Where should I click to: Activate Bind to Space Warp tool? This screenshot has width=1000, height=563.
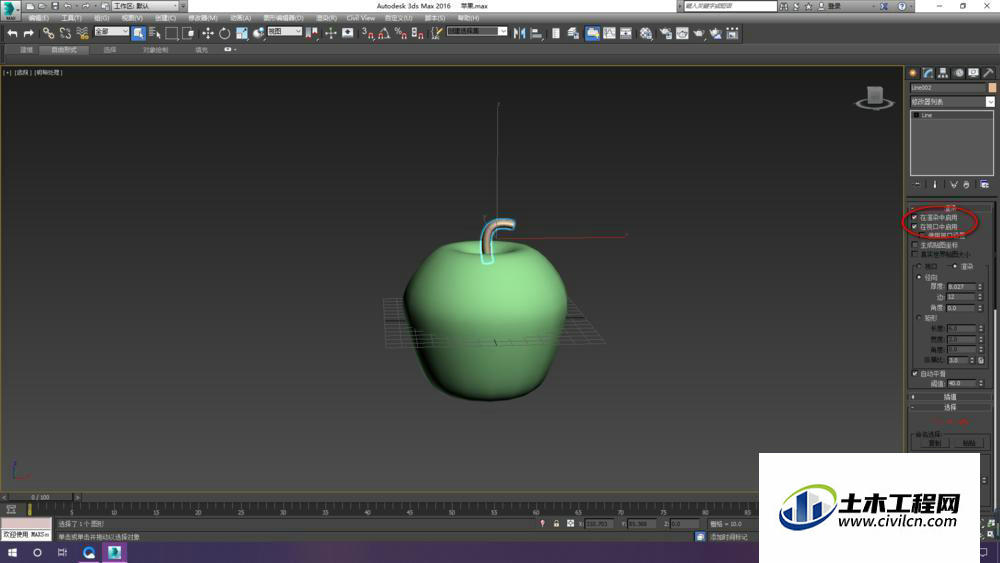pyautogui.click(x=82, y=33)
